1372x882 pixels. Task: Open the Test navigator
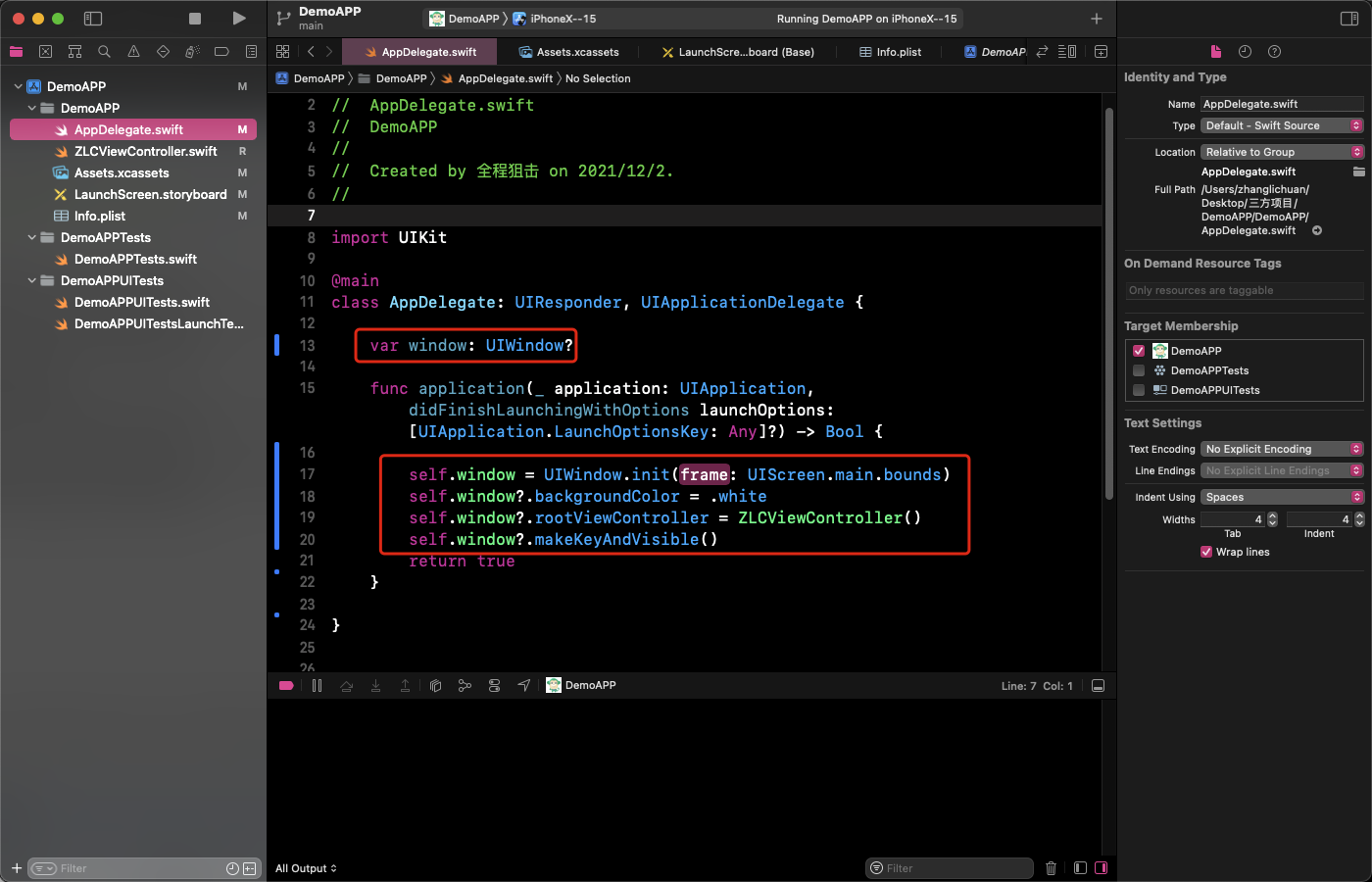click(x=163, y=51)
